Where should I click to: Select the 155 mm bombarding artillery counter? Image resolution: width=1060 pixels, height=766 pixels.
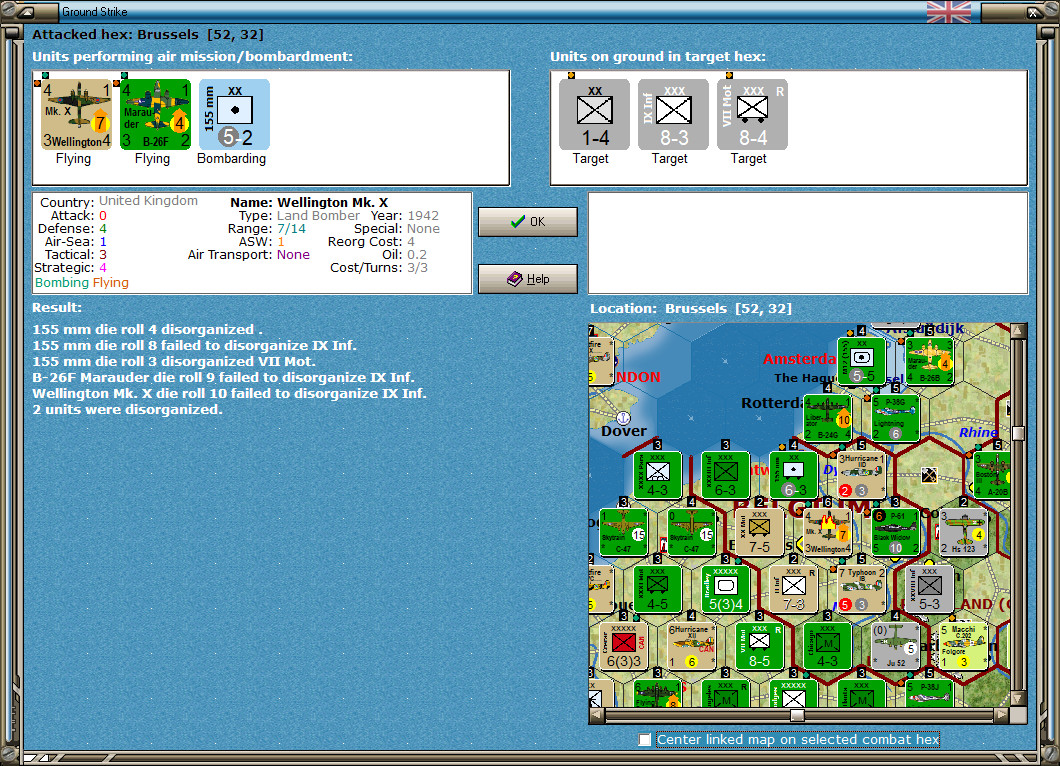point(234,114)
